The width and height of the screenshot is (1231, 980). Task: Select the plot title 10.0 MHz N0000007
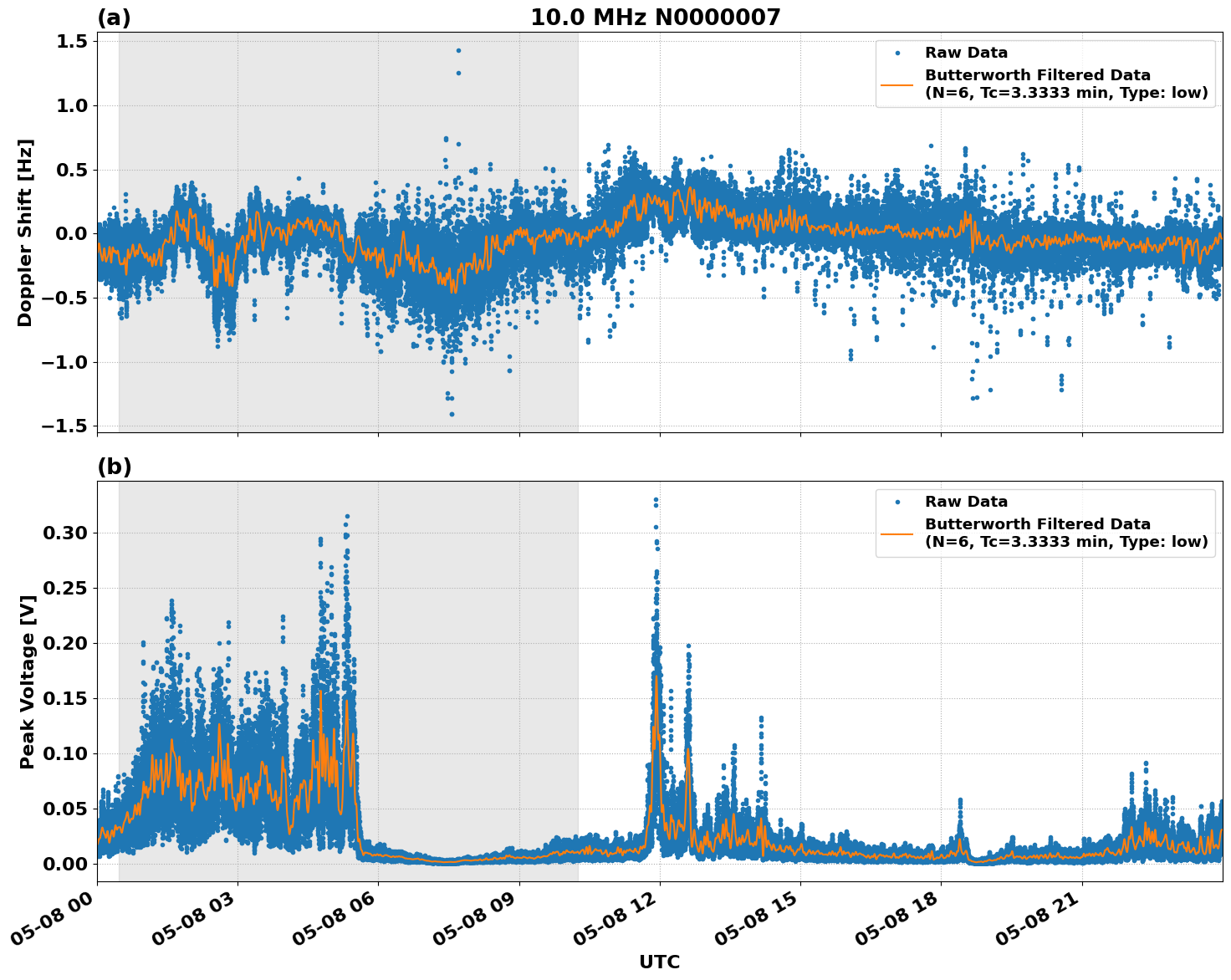pos(655,18)
